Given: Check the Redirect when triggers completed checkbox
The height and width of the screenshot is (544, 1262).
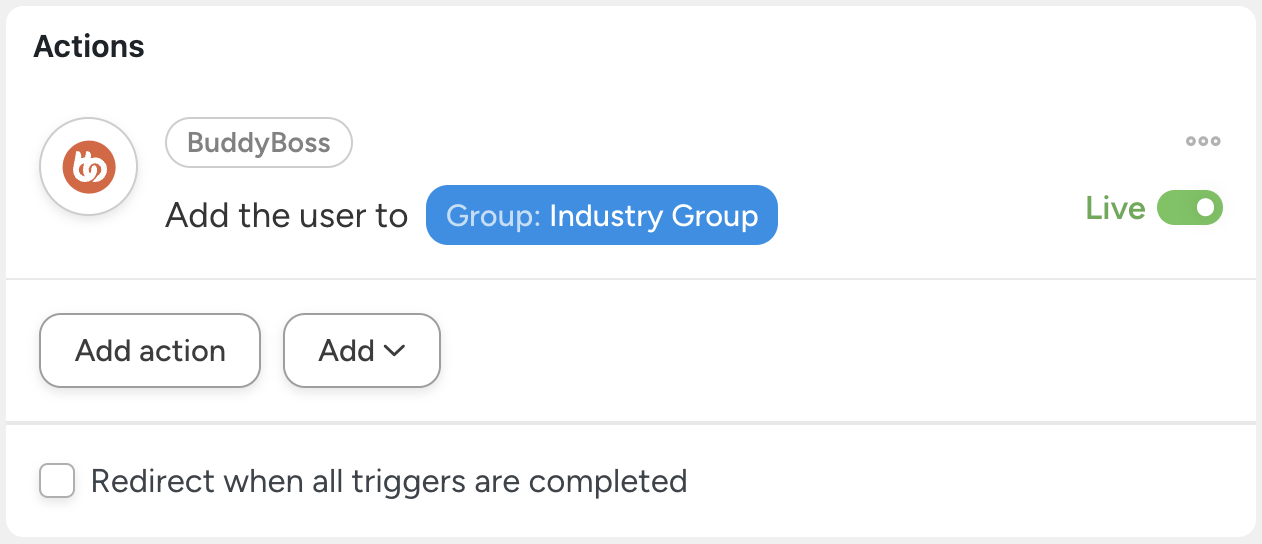Looking at the screenshot, I should (x=57, y=481).
